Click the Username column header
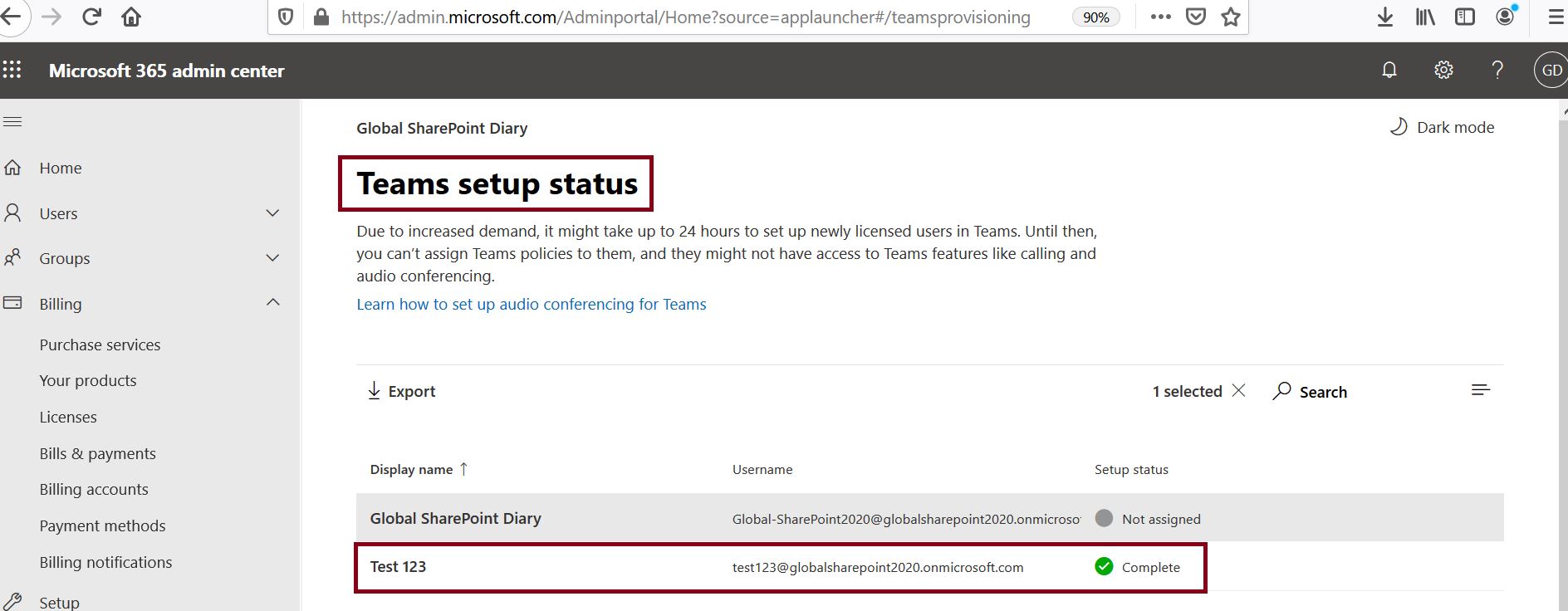The height and width of the screenshot is (611, 1568). [x=762, y=469]
